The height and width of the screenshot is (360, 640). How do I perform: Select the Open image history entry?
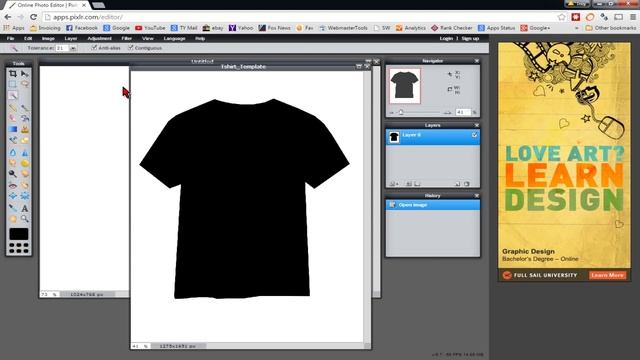coord(433,205)
